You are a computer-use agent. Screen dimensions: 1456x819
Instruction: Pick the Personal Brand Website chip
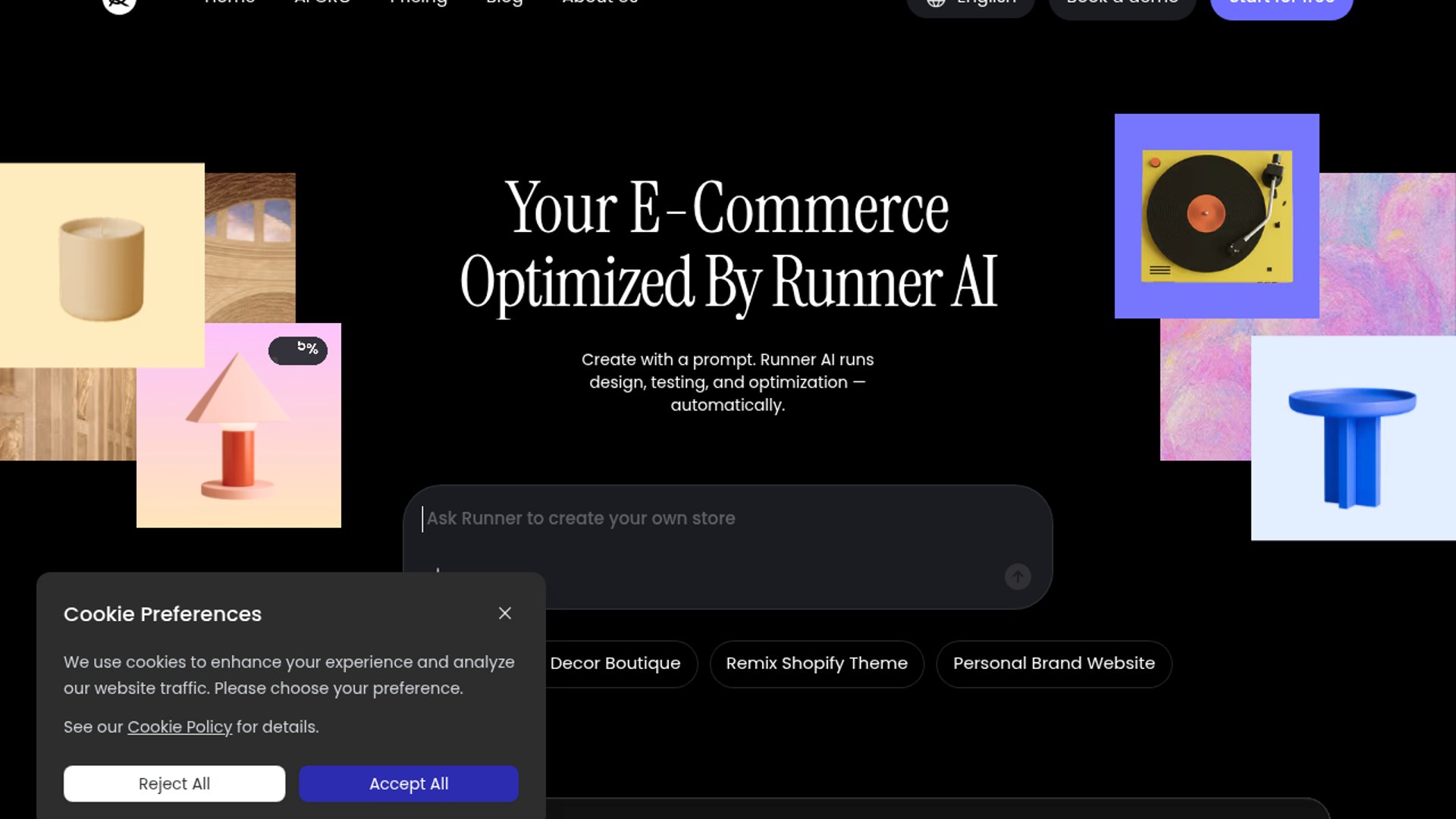pos(1053,664)
